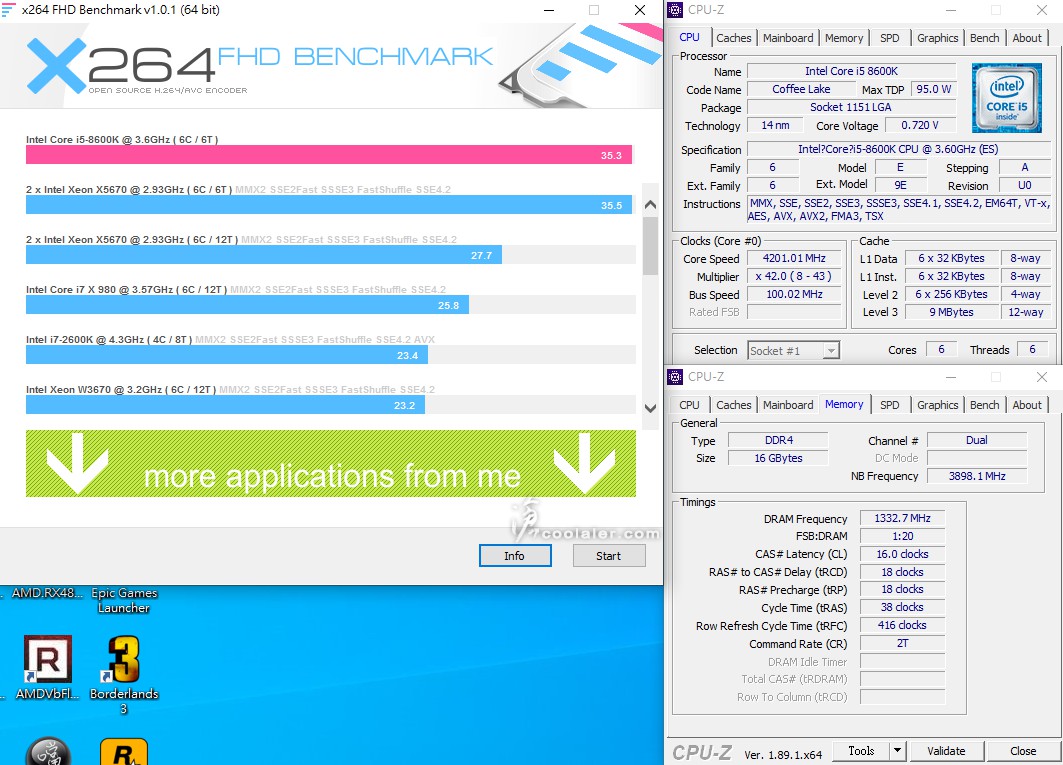The width and height of the screenshot is (1063, 765).
Task: Open the Epic Games Launcher desktop shortcut
Action: tap(123, 600)
